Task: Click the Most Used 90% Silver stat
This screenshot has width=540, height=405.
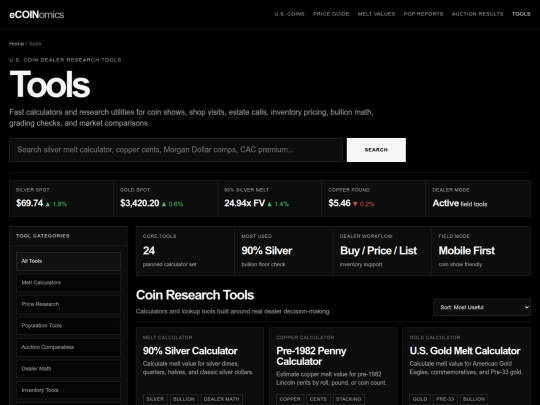Action: pyautogui.click(x=267, y=251)
